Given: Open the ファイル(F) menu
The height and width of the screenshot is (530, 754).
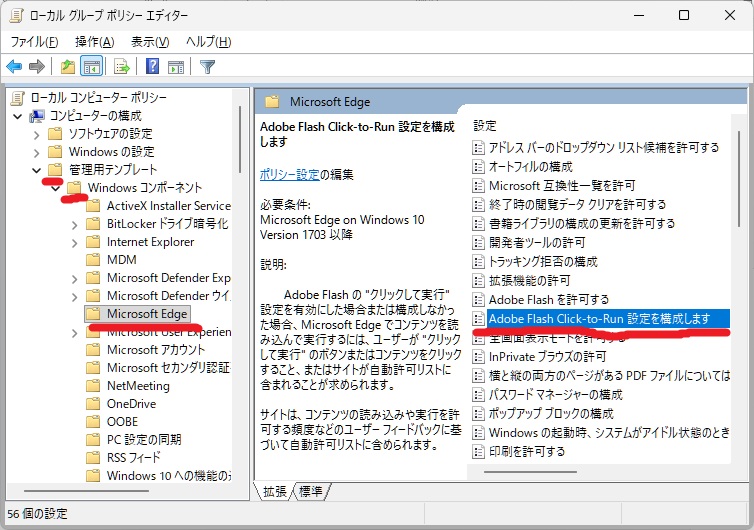Looking at the screenshot, I should 34,42.
